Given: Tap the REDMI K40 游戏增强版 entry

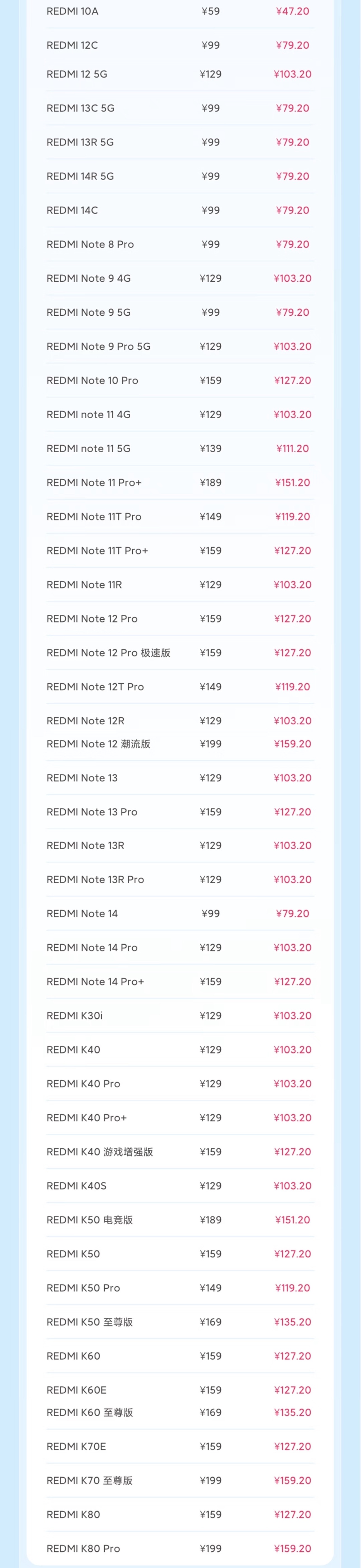Looking at the screenshot, I should tap(99, 1152).
